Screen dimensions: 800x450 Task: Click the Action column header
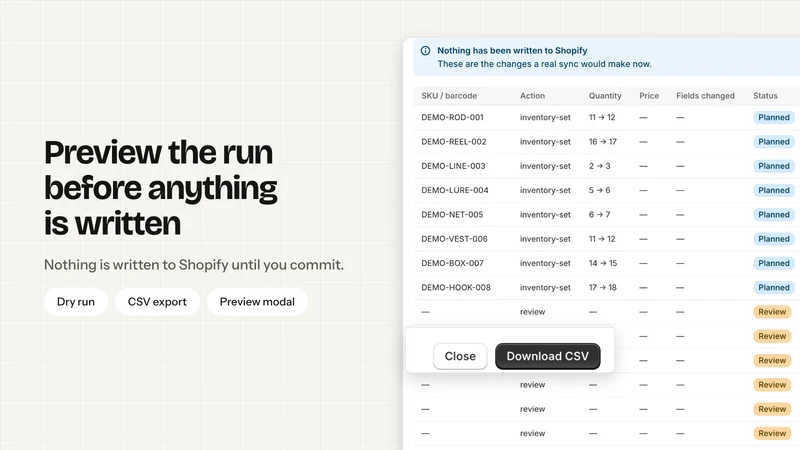coord(532,95)
